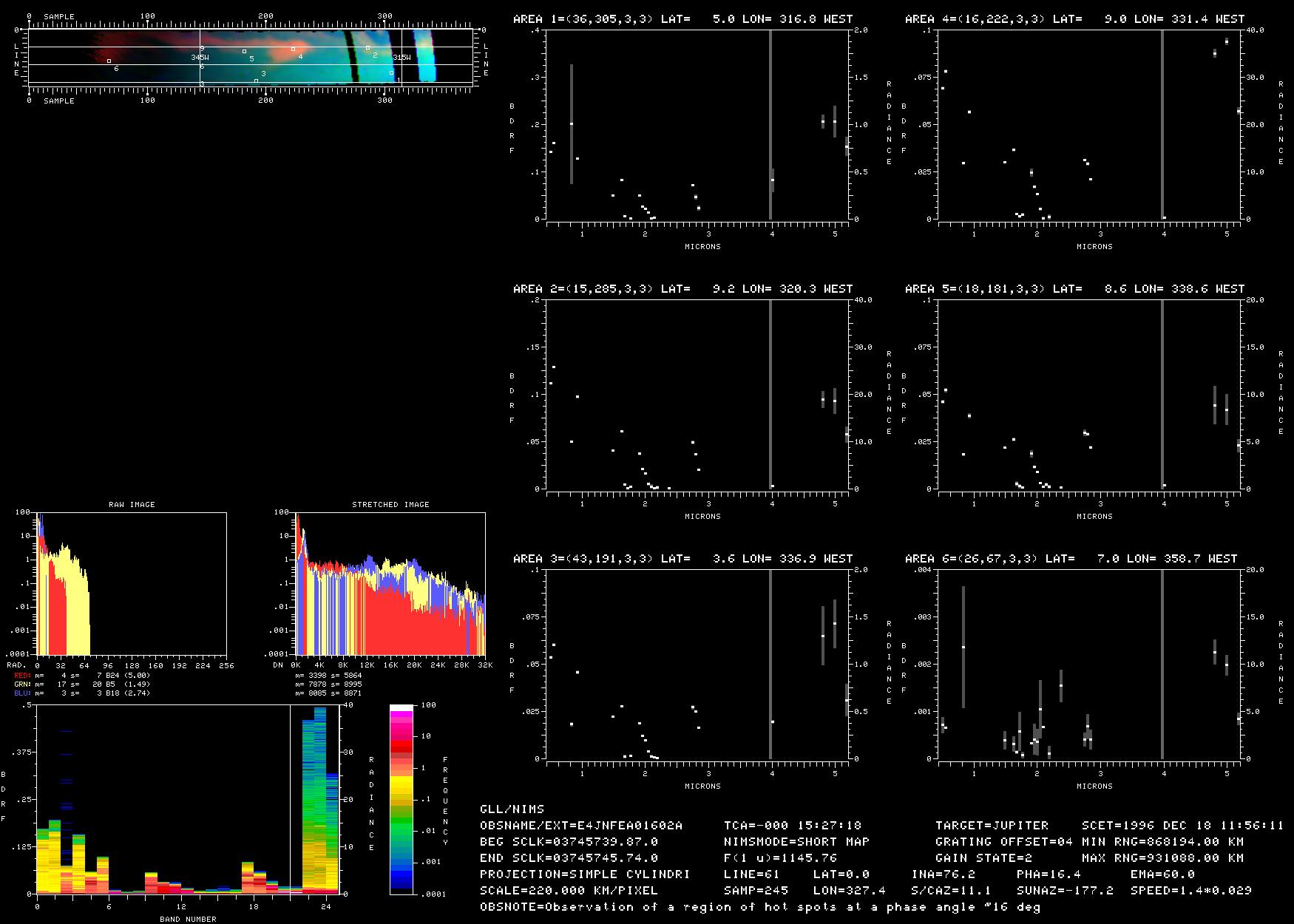Select the area 4 square marker on map
Image resolution: width=1294 pixels, height=924 pixels.
[x=293, y=50]
